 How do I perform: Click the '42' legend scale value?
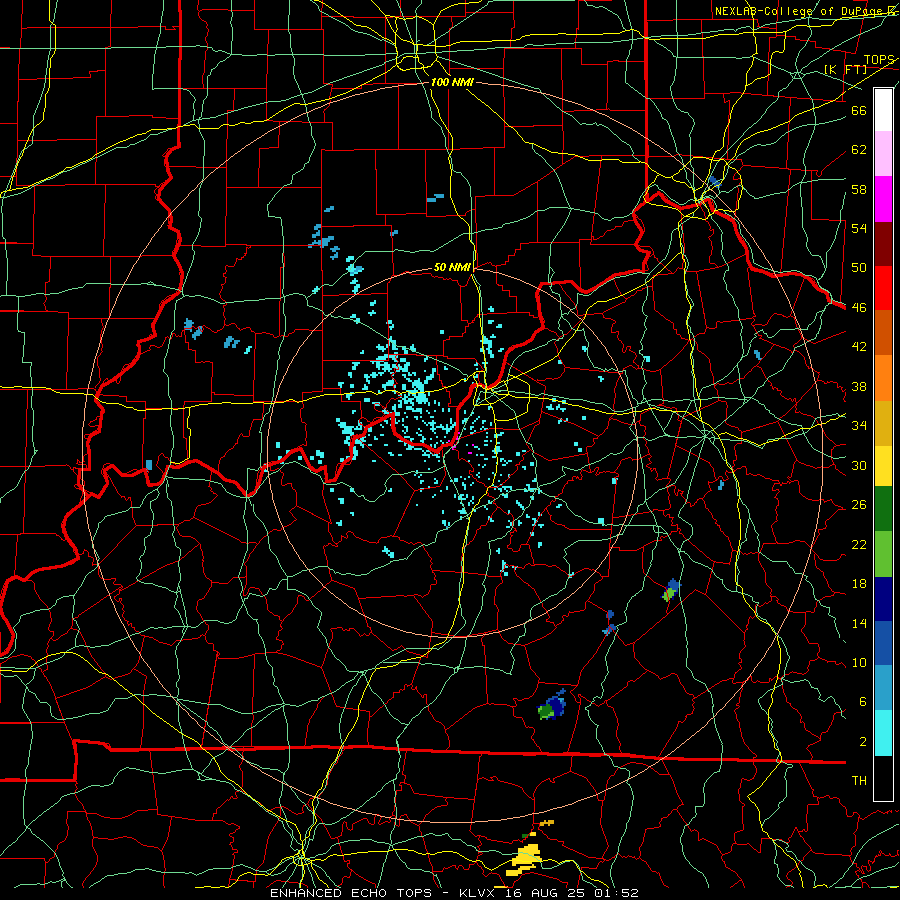859,346
